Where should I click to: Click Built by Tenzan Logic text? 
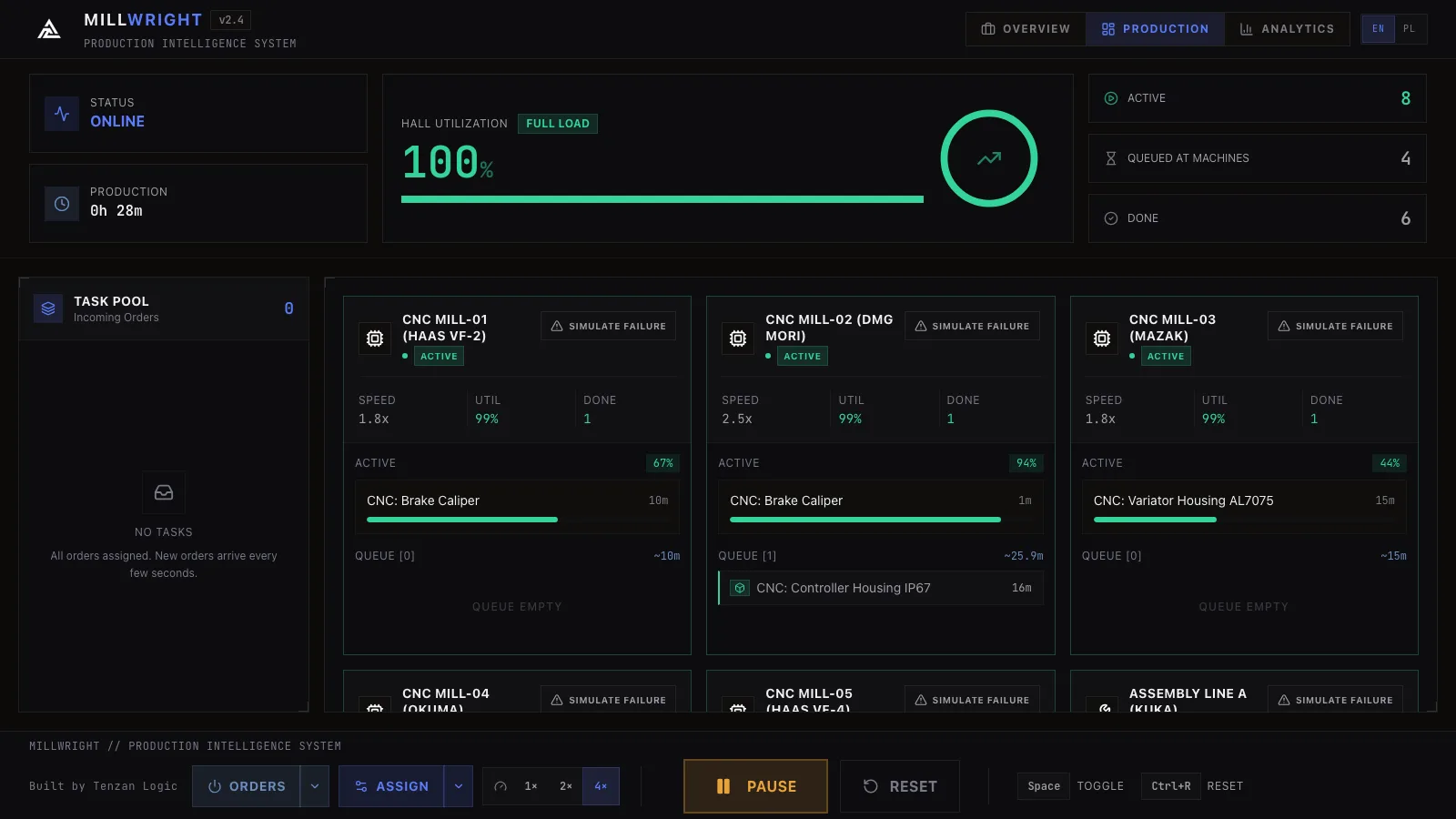pos(104,786)
